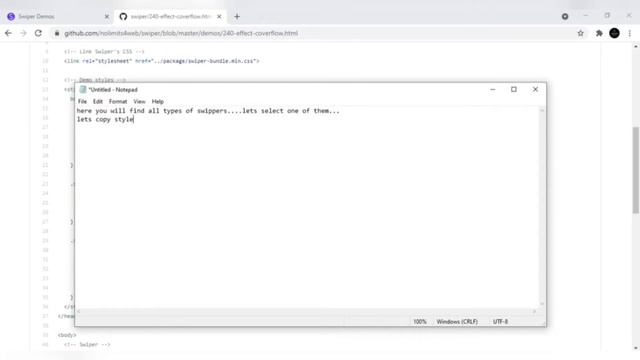
Task: Click the browser forward arrow
Action: coord(23,33)
